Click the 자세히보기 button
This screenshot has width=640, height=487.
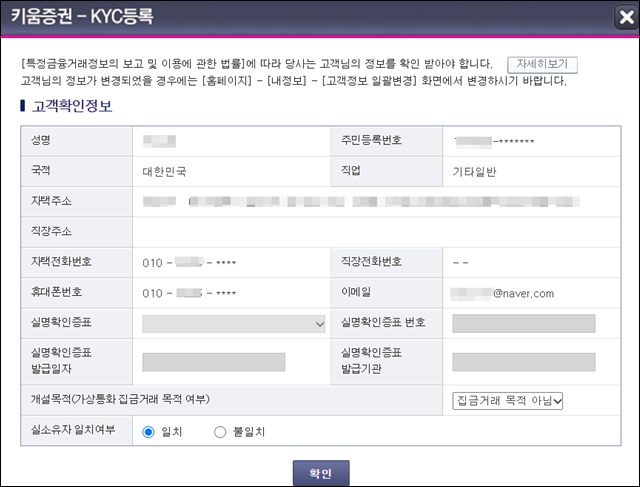542,64
